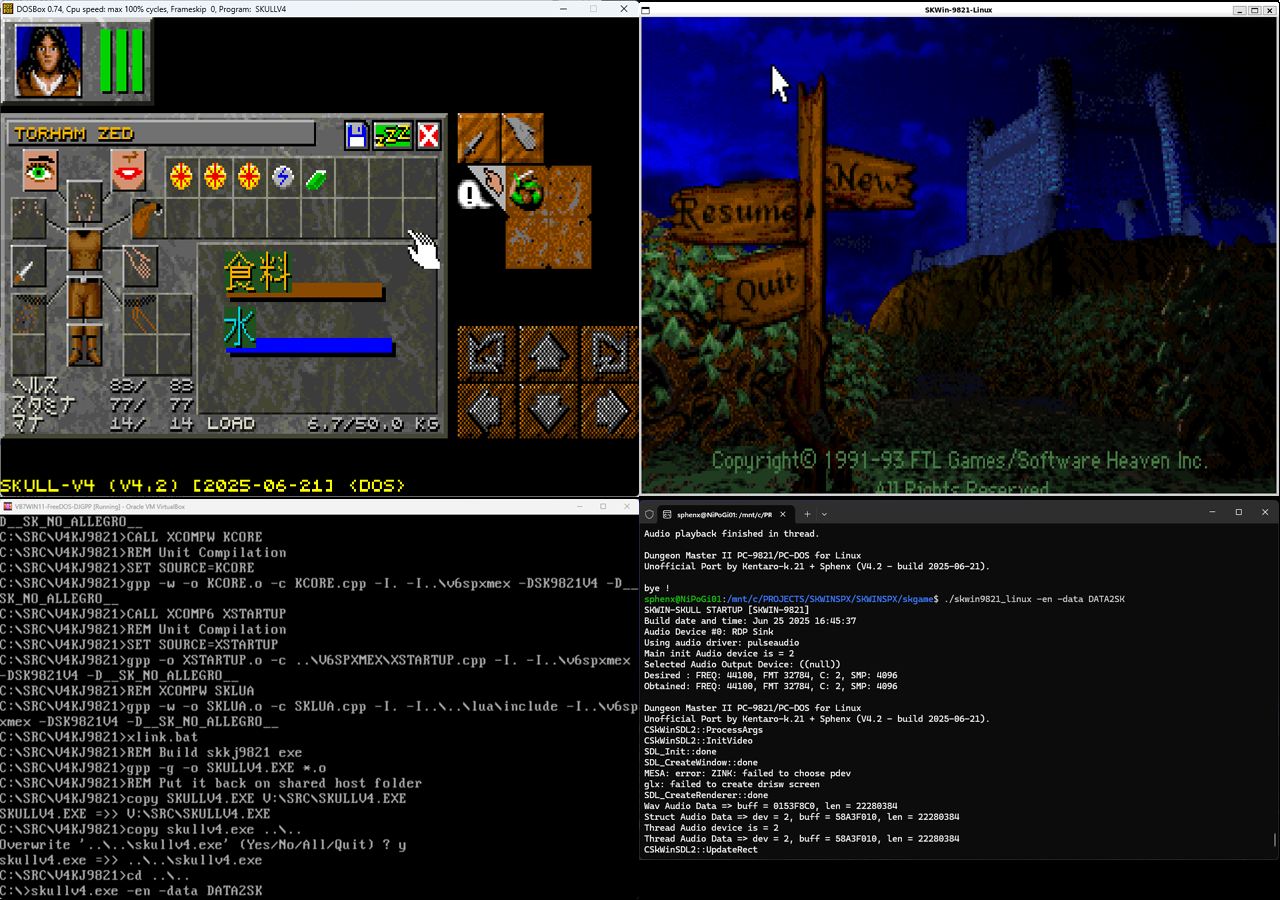1280x900 pixels.
Task: Select the sphenx@NiPoGi01 terminal tab
Action: 726,513
